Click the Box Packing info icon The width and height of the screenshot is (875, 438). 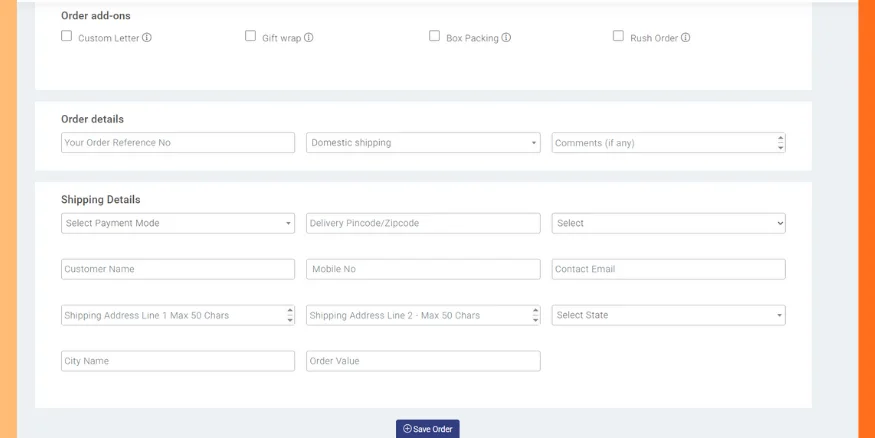[506, 38]
